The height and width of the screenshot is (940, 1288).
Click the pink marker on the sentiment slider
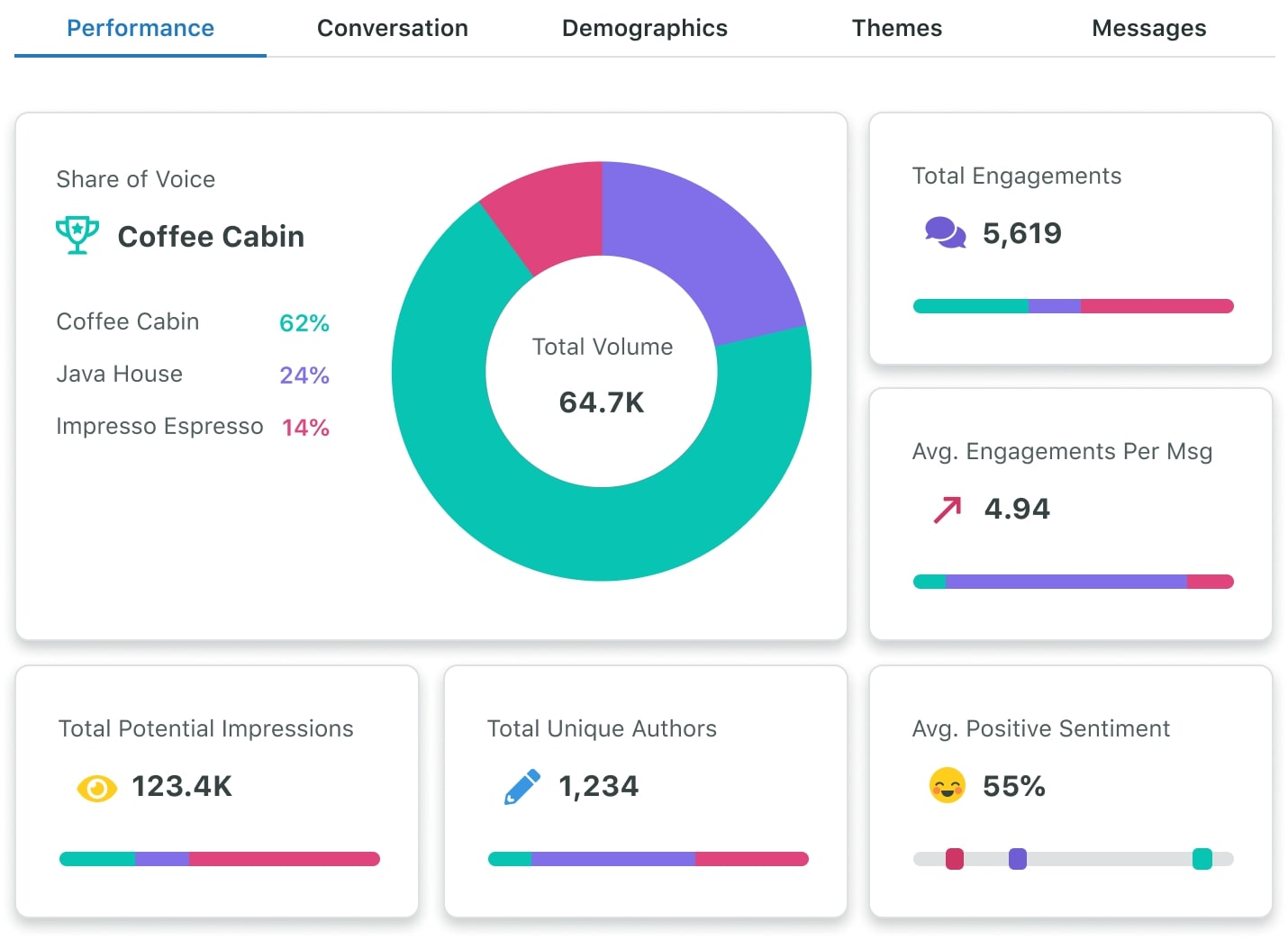[x=956, y=859]
